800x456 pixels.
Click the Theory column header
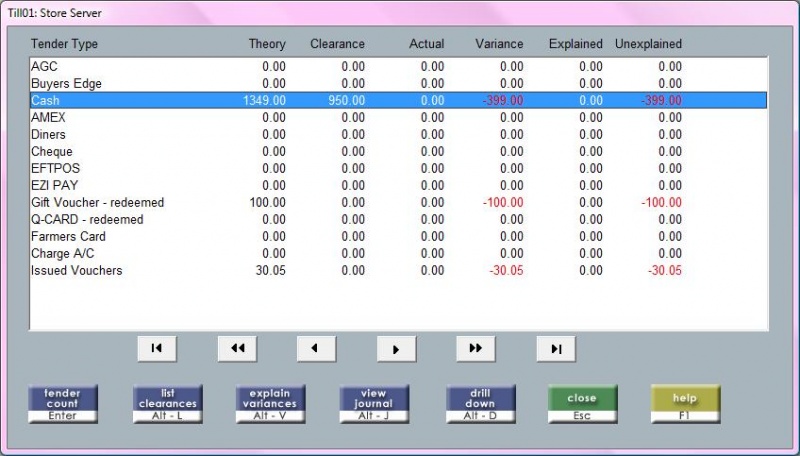pos(267,44)
